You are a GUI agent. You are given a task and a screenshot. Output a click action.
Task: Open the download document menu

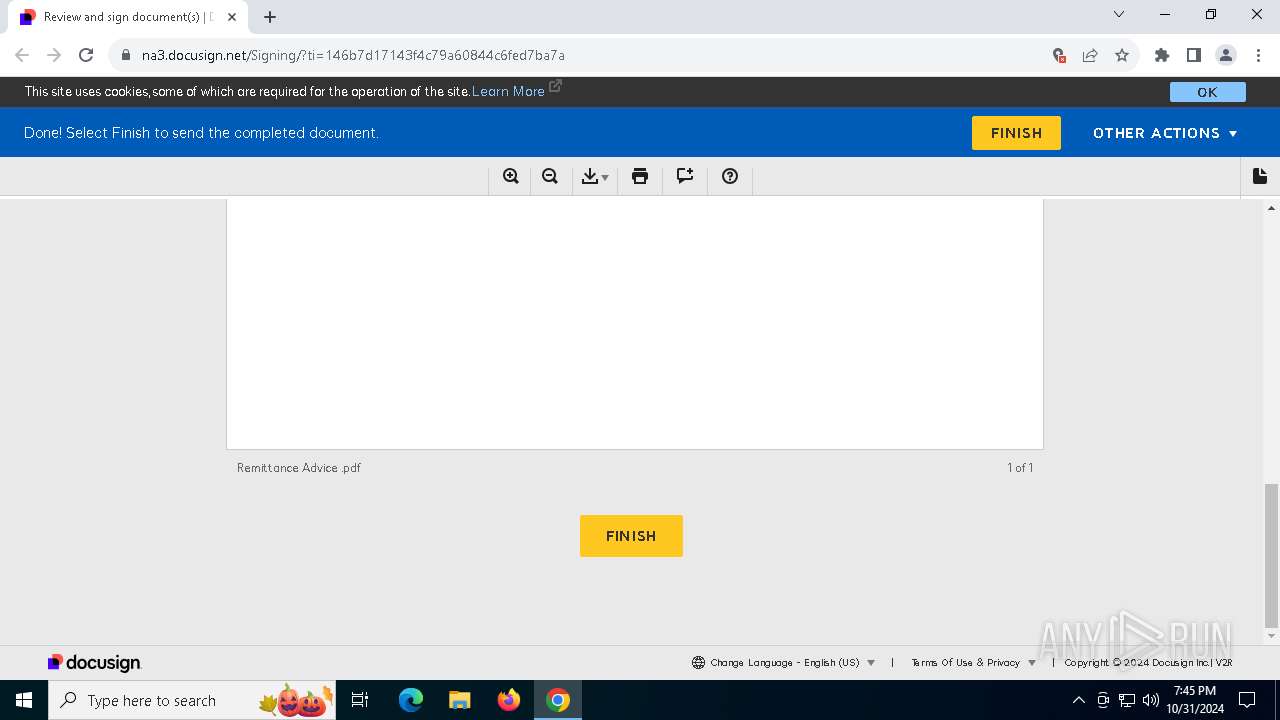[x=595, y=177]
